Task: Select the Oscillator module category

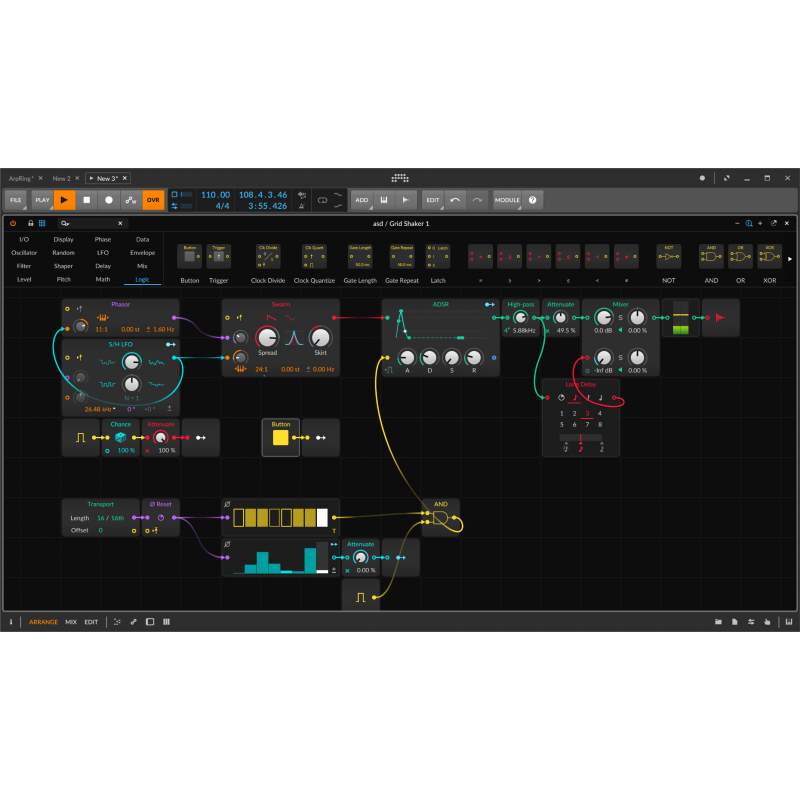Action: coord(24,253)
